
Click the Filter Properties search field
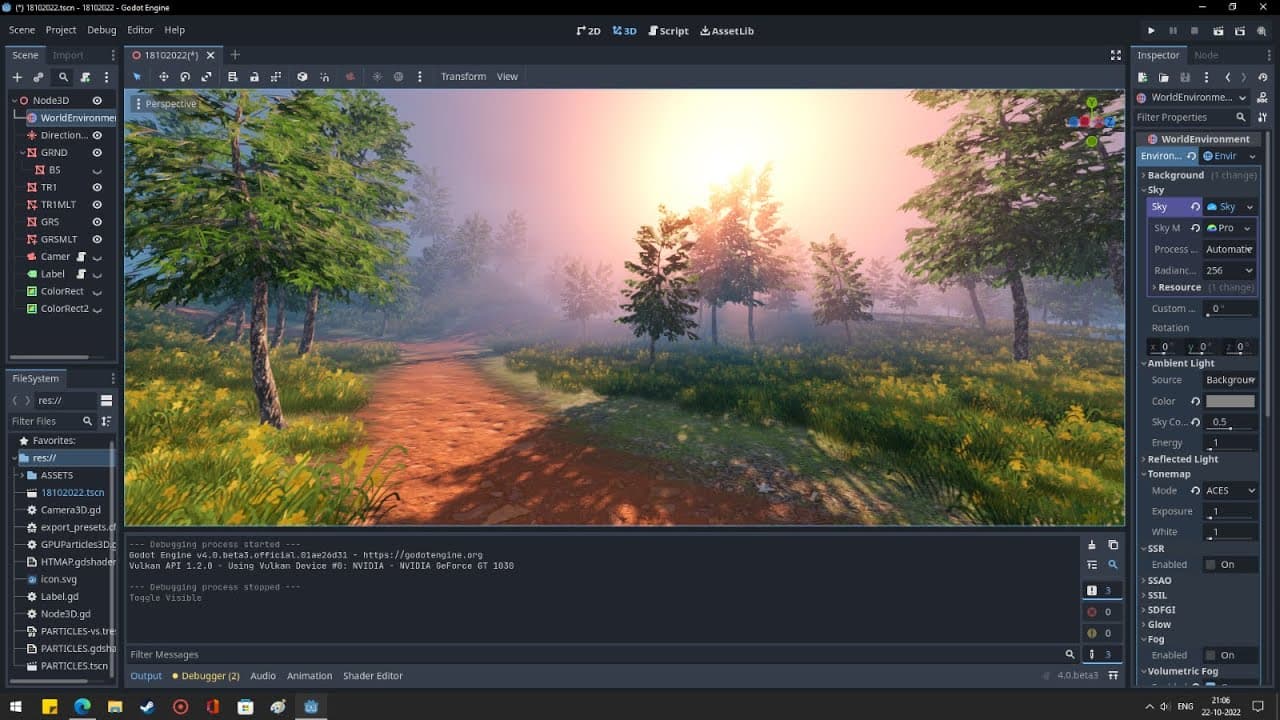tap(1183, 117)
